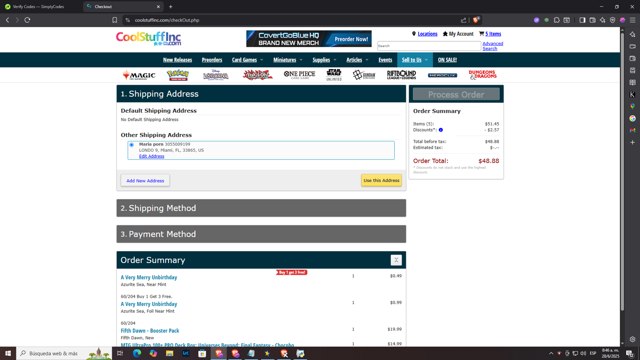Viewport: 640px width, 360px height.
Task: Open the New Releases menu item
Action: click(177, 60)
